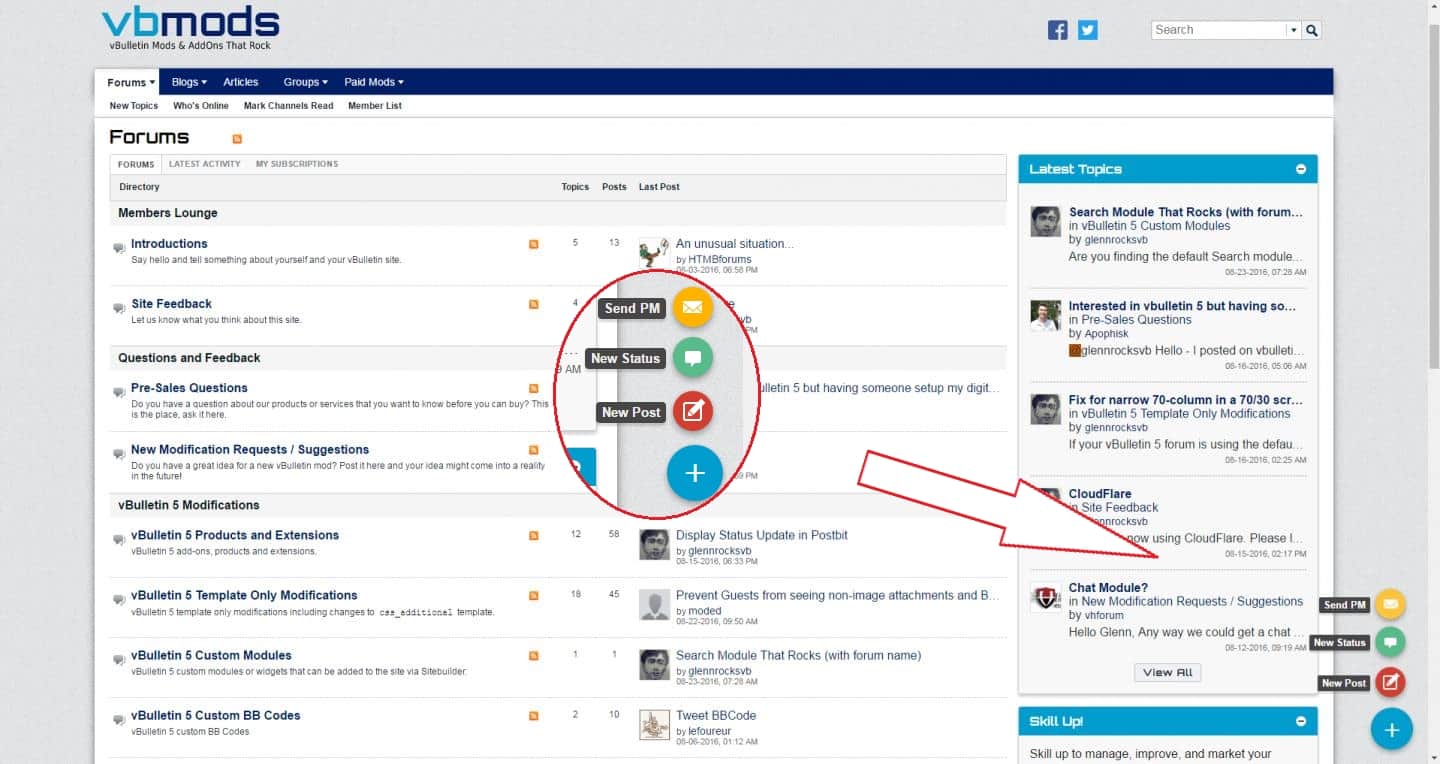The image size is (1440, 764).
Task: Open 'CloudFlare' topic in Latest Topics
Action: coord(1100,494)
